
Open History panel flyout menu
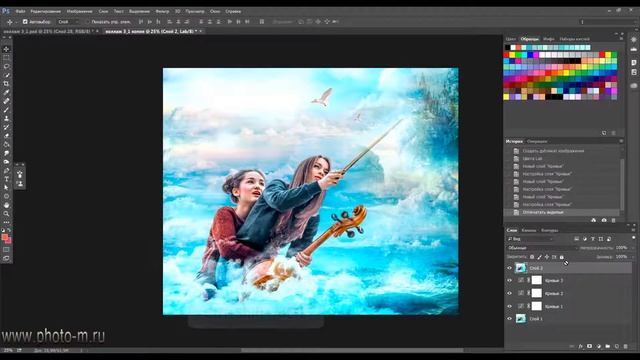pos(621,141)
